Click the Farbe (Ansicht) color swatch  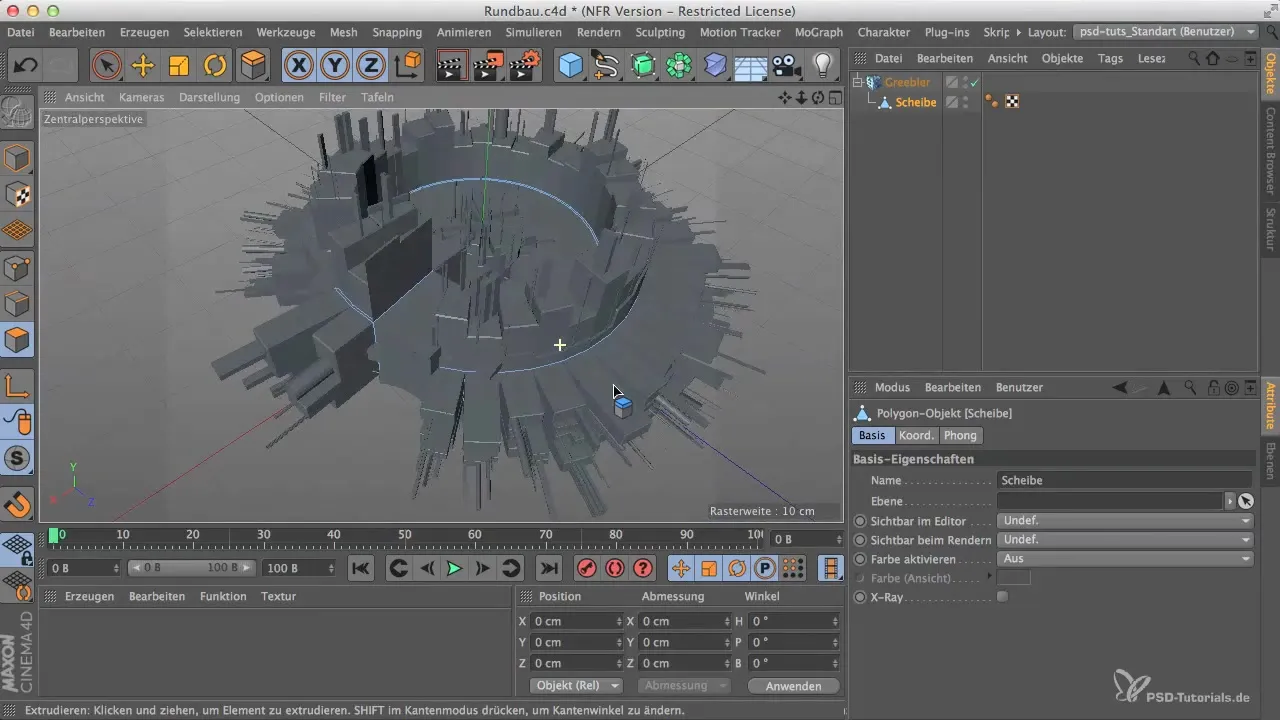(x=1014, y=578)
